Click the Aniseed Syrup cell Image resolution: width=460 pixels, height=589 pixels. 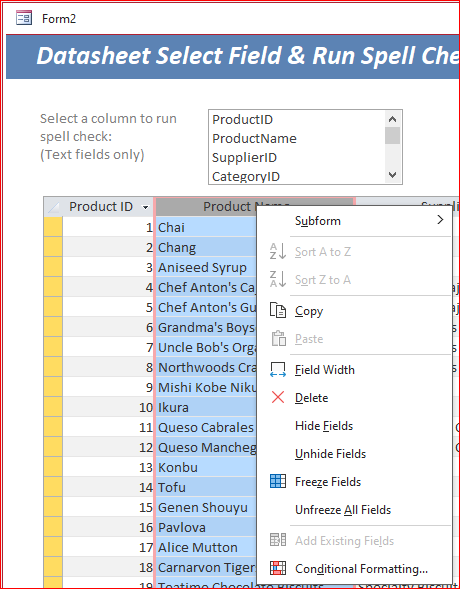tap(206, 267)
